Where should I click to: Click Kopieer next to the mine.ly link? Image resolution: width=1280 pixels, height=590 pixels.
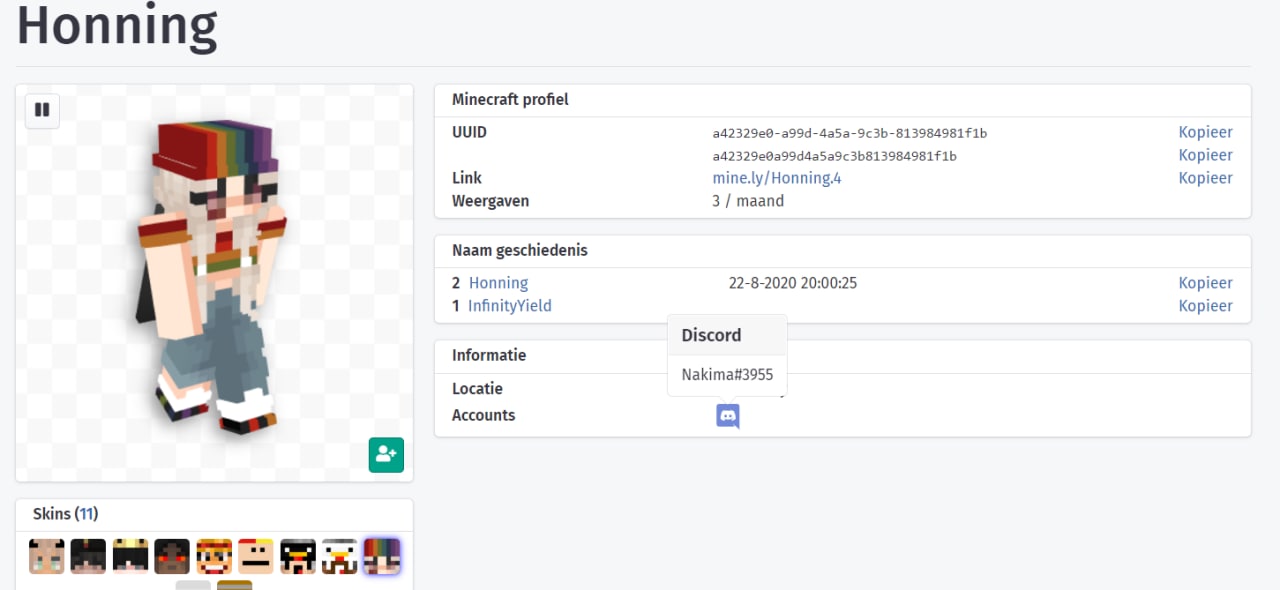point(1205,178)
